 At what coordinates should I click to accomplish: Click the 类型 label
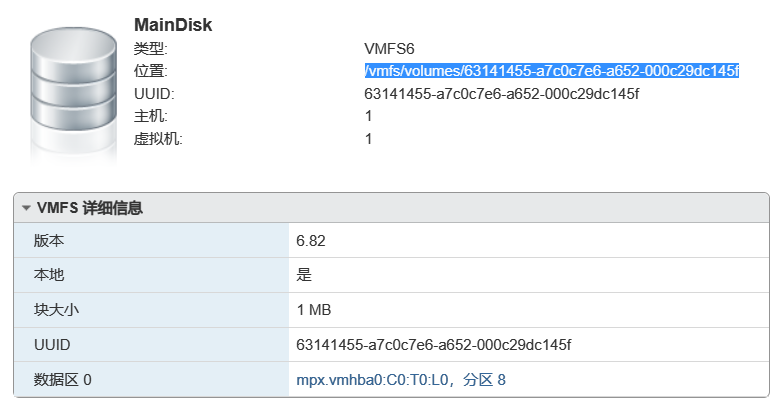click(x=151, y=48)
